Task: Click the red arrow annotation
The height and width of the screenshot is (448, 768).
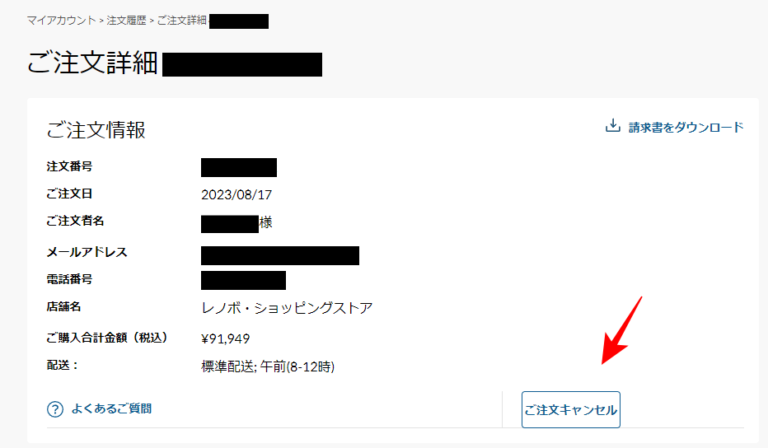Action: pyautogui.click(x=621, y=330)
